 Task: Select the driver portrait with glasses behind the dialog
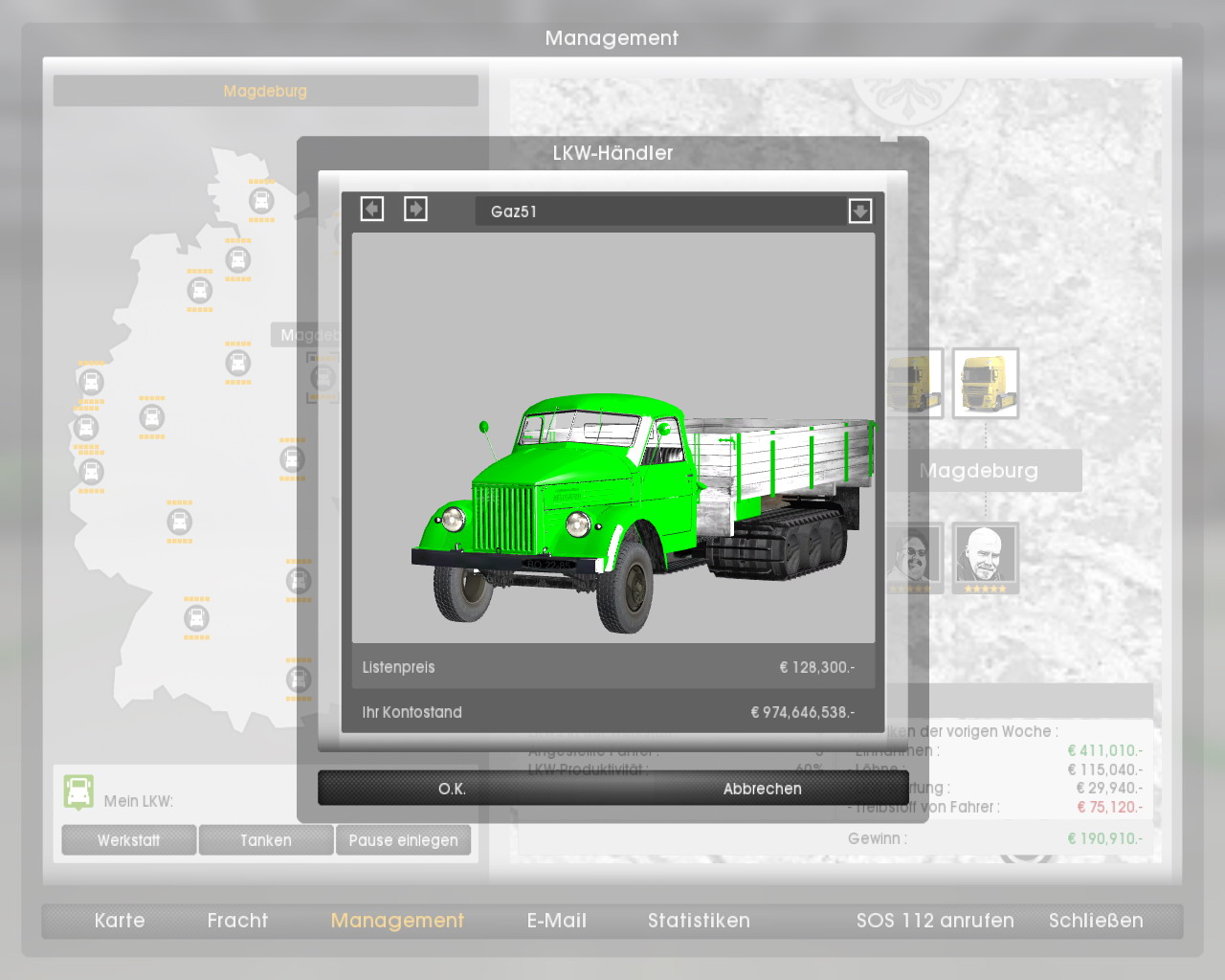(x=916, y=558)
